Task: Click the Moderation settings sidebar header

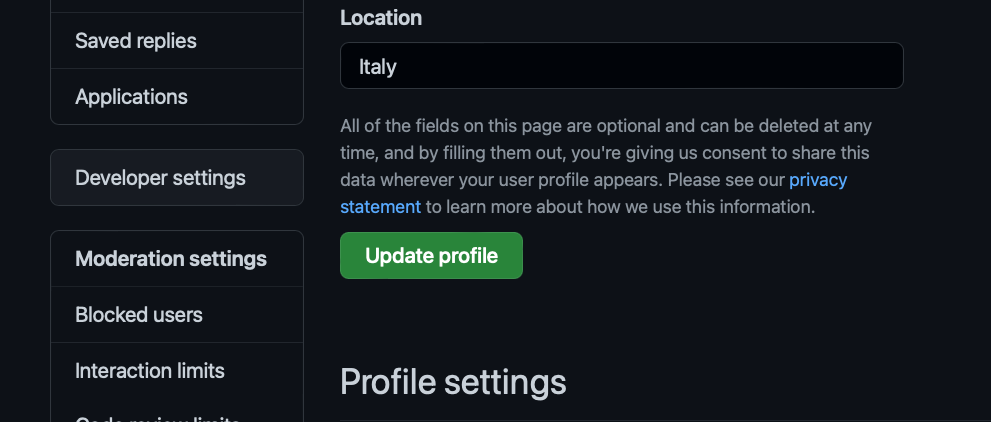Action: 171,259
